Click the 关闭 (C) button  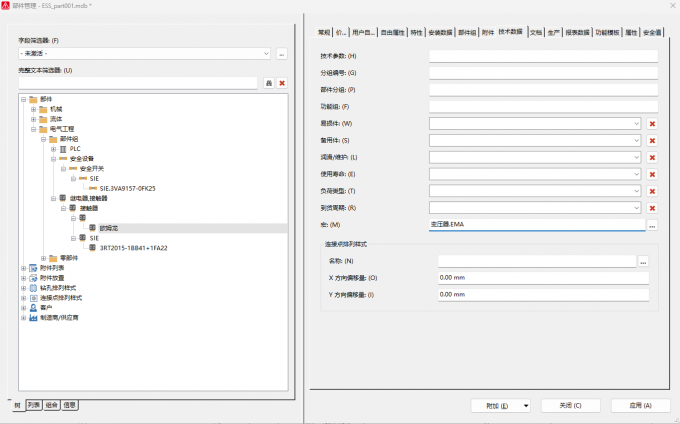[570, 406]
